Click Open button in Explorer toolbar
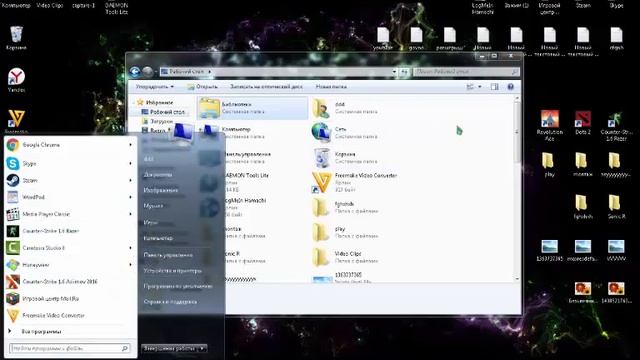The height and width of the screenshot is (360, 640). (x=202, y=87)
